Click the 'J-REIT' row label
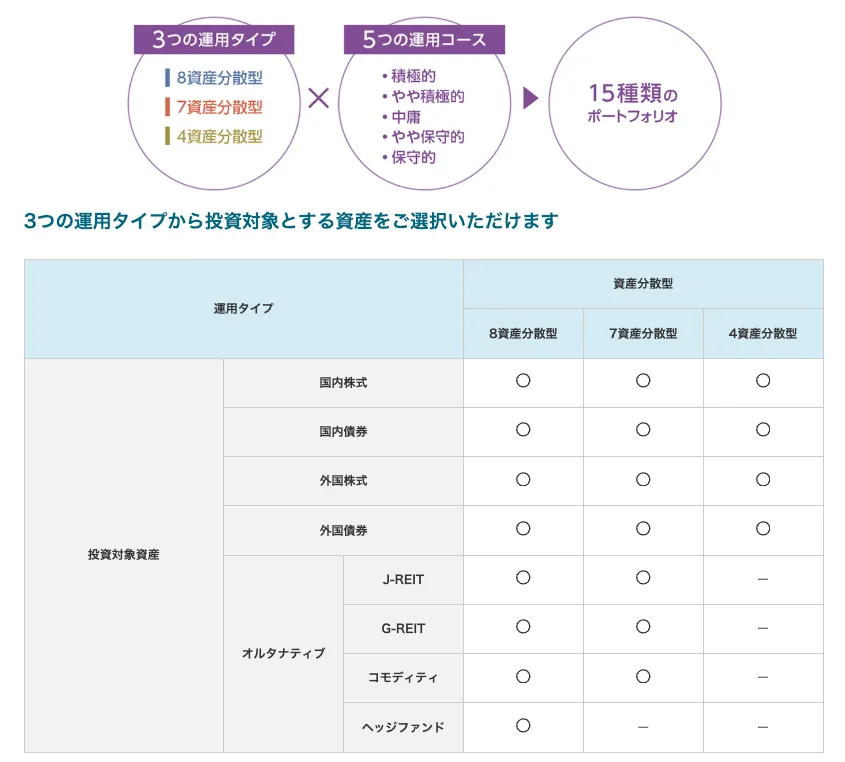Image resolution: width=845 pixels, height=762 pixels. coord(403,580)
